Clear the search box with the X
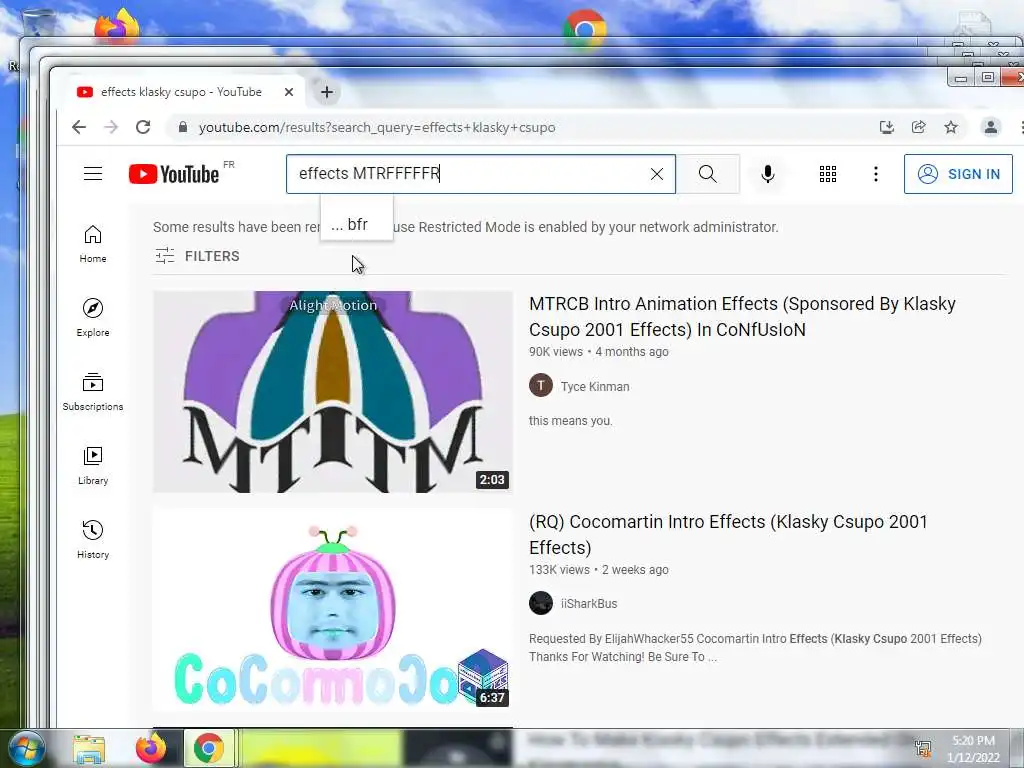 click(x=657, y=174)
